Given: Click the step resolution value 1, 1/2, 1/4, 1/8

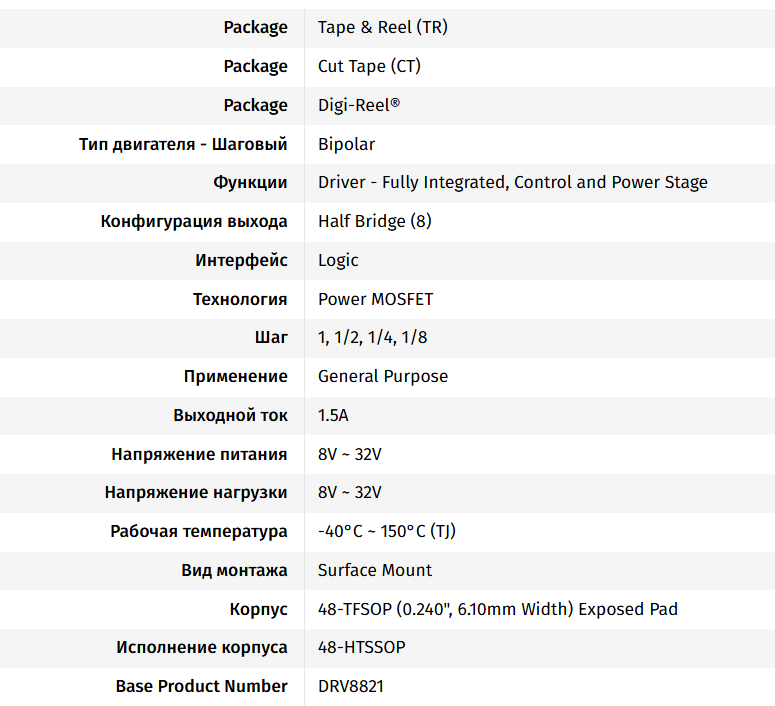Looking at the screenshot, I should point(372,337).
